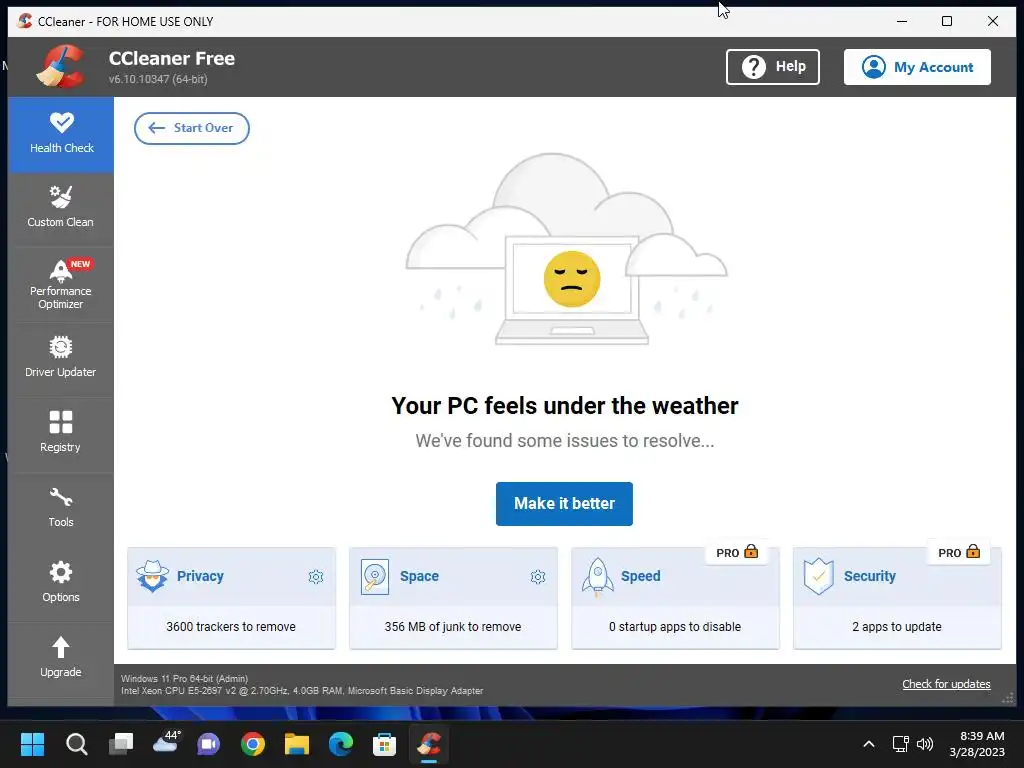
Task: Open the Health Check section
Action: coord(61,135)
